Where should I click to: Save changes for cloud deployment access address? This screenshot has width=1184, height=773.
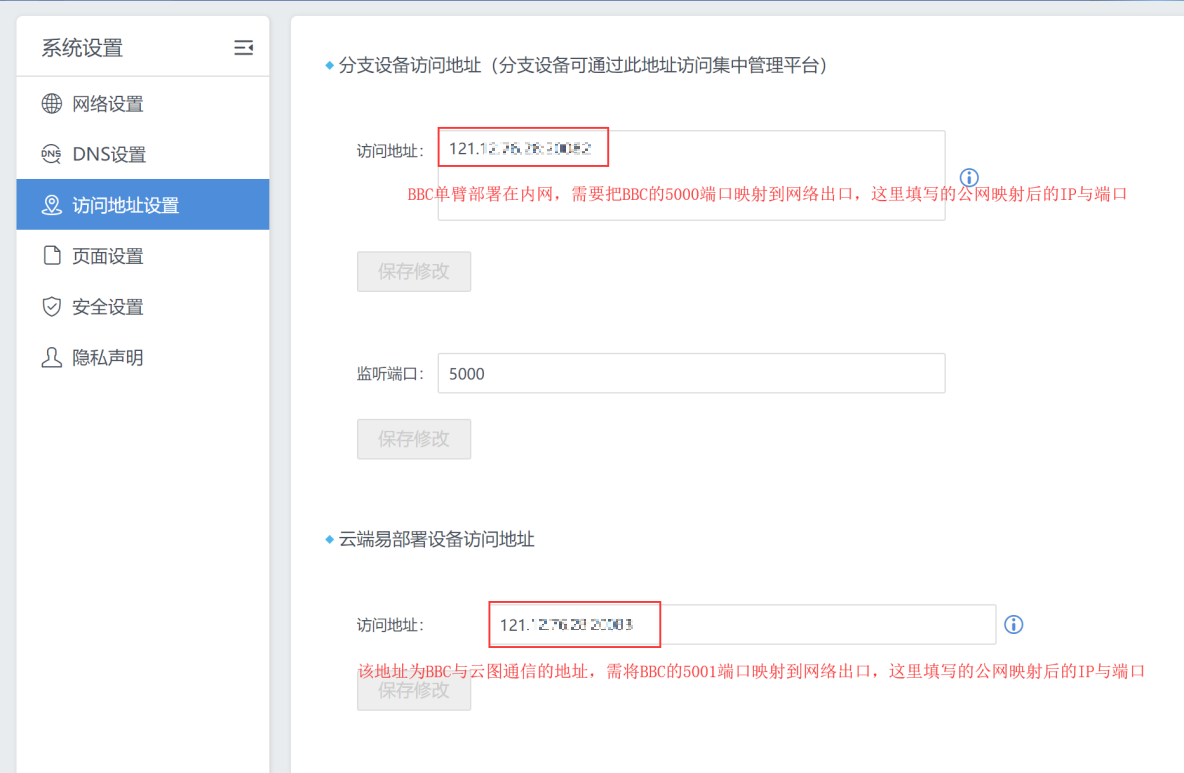[x=413, y=690]
